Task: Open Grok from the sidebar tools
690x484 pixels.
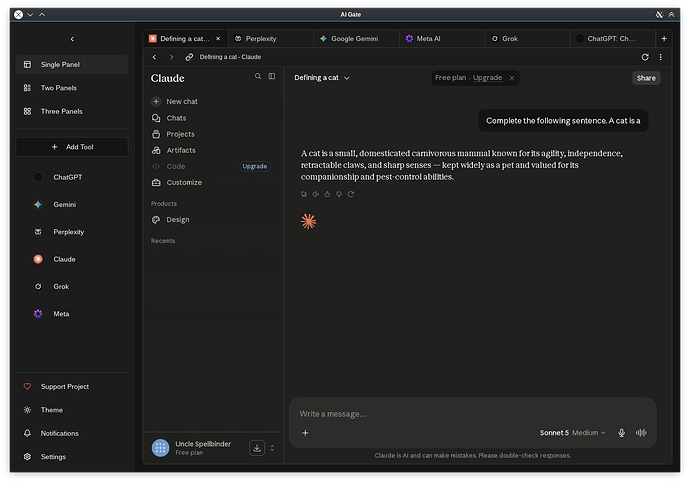Action: [61, 286]
